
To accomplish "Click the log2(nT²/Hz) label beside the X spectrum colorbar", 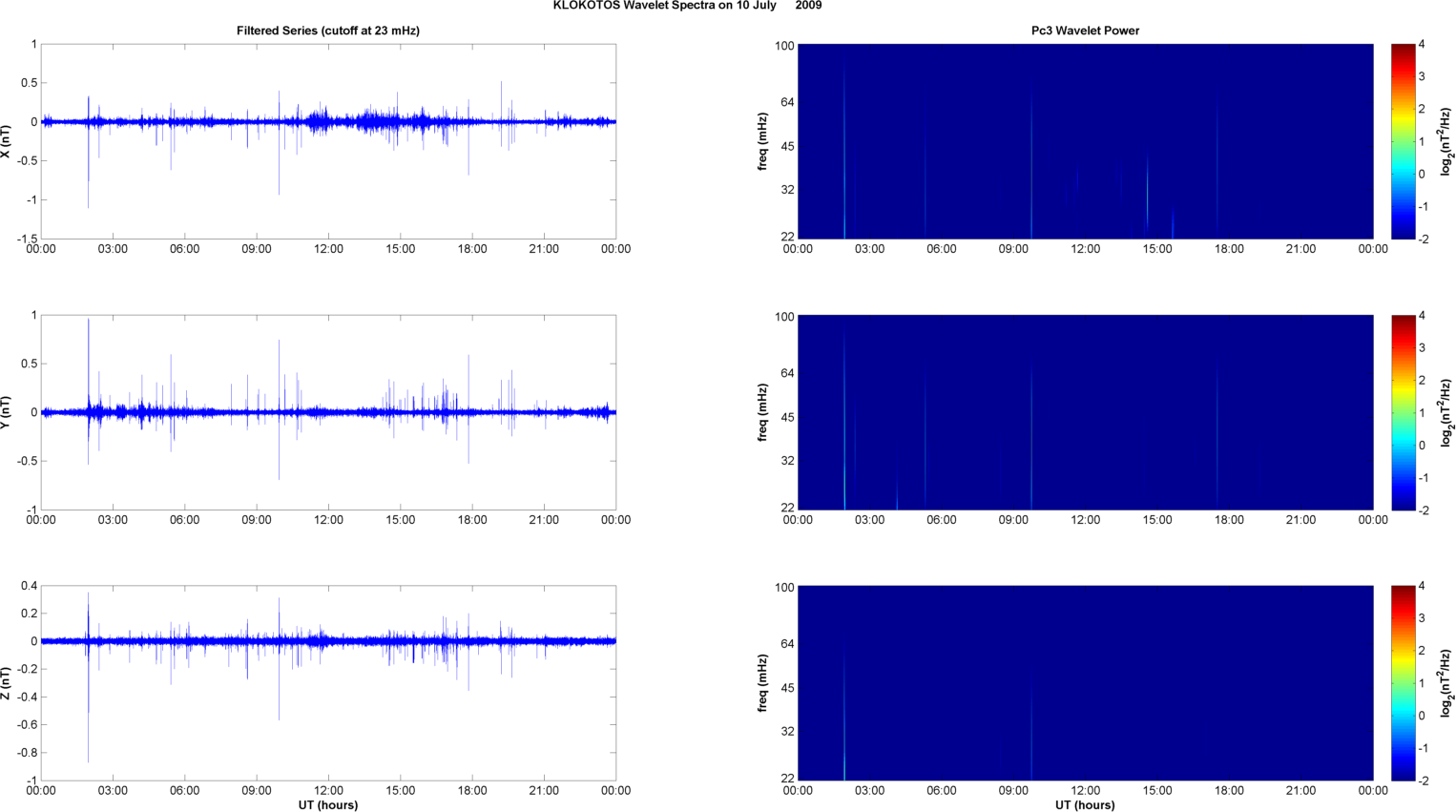I will pos(1446,141).
